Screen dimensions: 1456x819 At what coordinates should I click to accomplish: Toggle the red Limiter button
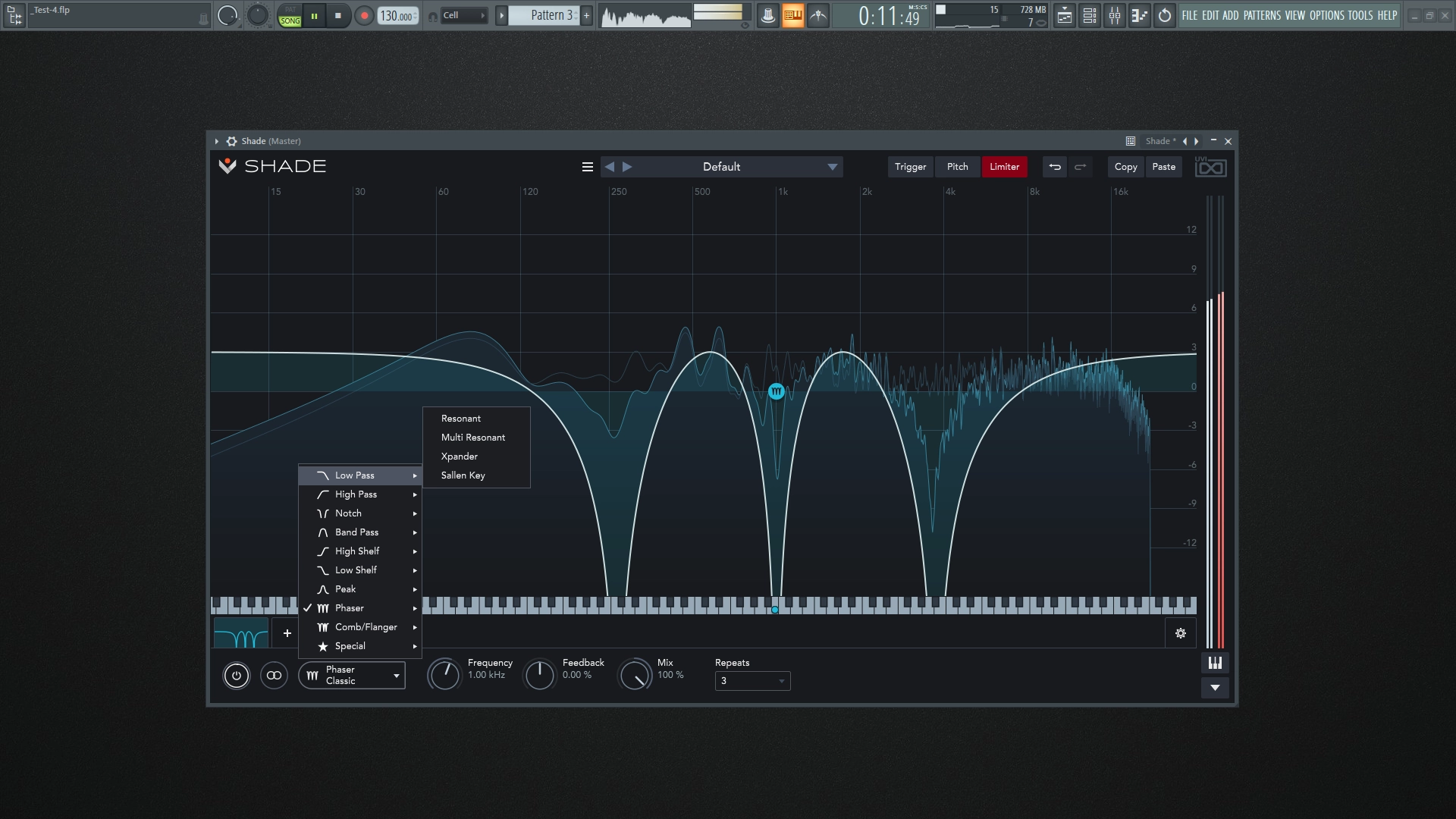[x=1004, y=167]
